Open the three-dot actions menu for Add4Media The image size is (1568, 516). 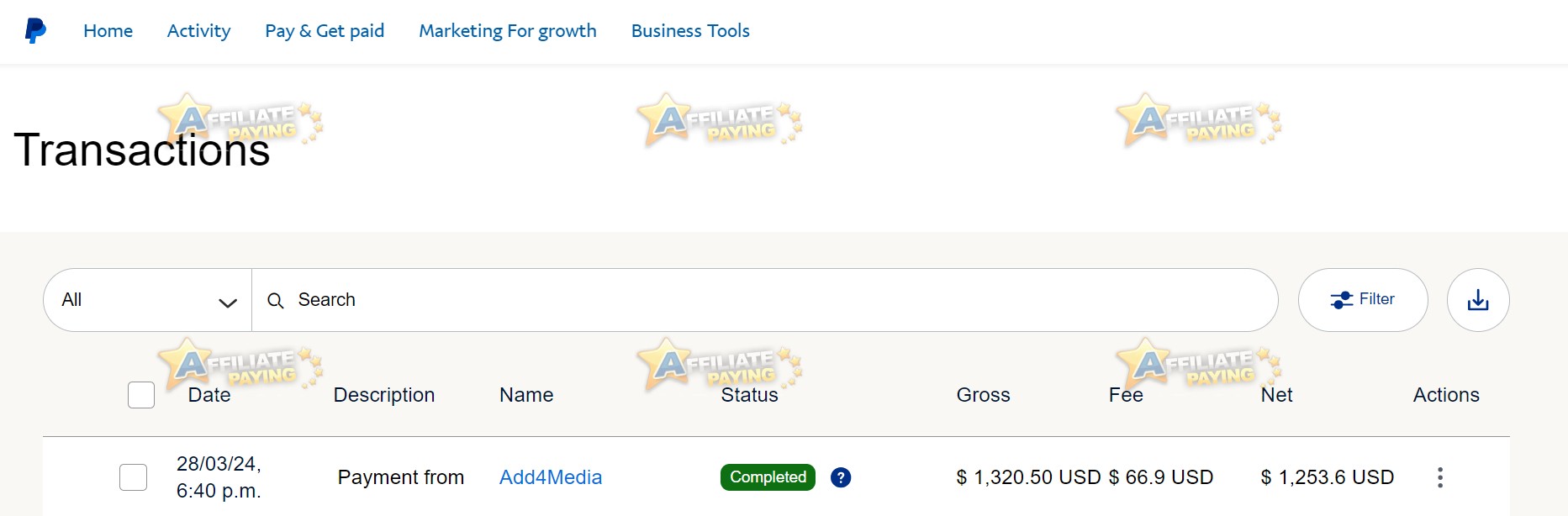[1440, 477]
